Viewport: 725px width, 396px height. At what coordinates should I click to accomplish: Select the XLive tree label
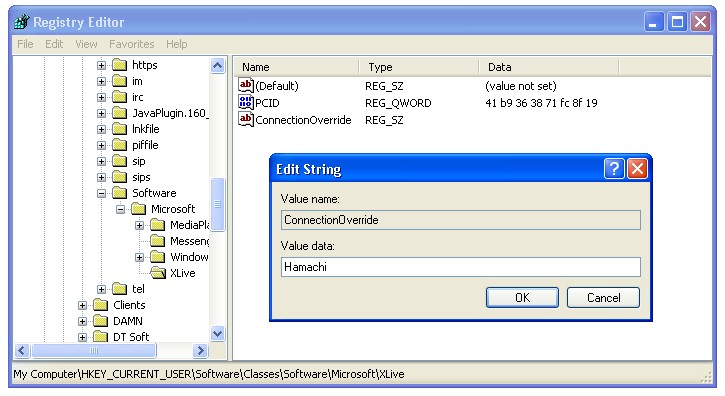[183, 273]
